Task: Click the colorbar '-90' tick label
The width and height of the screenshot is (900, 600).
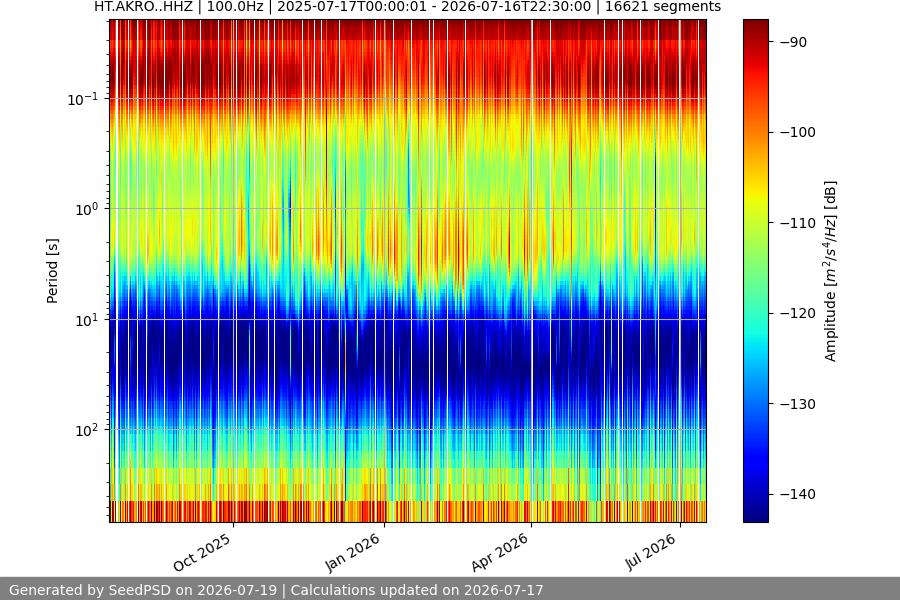Action: (x=794, y=42)
